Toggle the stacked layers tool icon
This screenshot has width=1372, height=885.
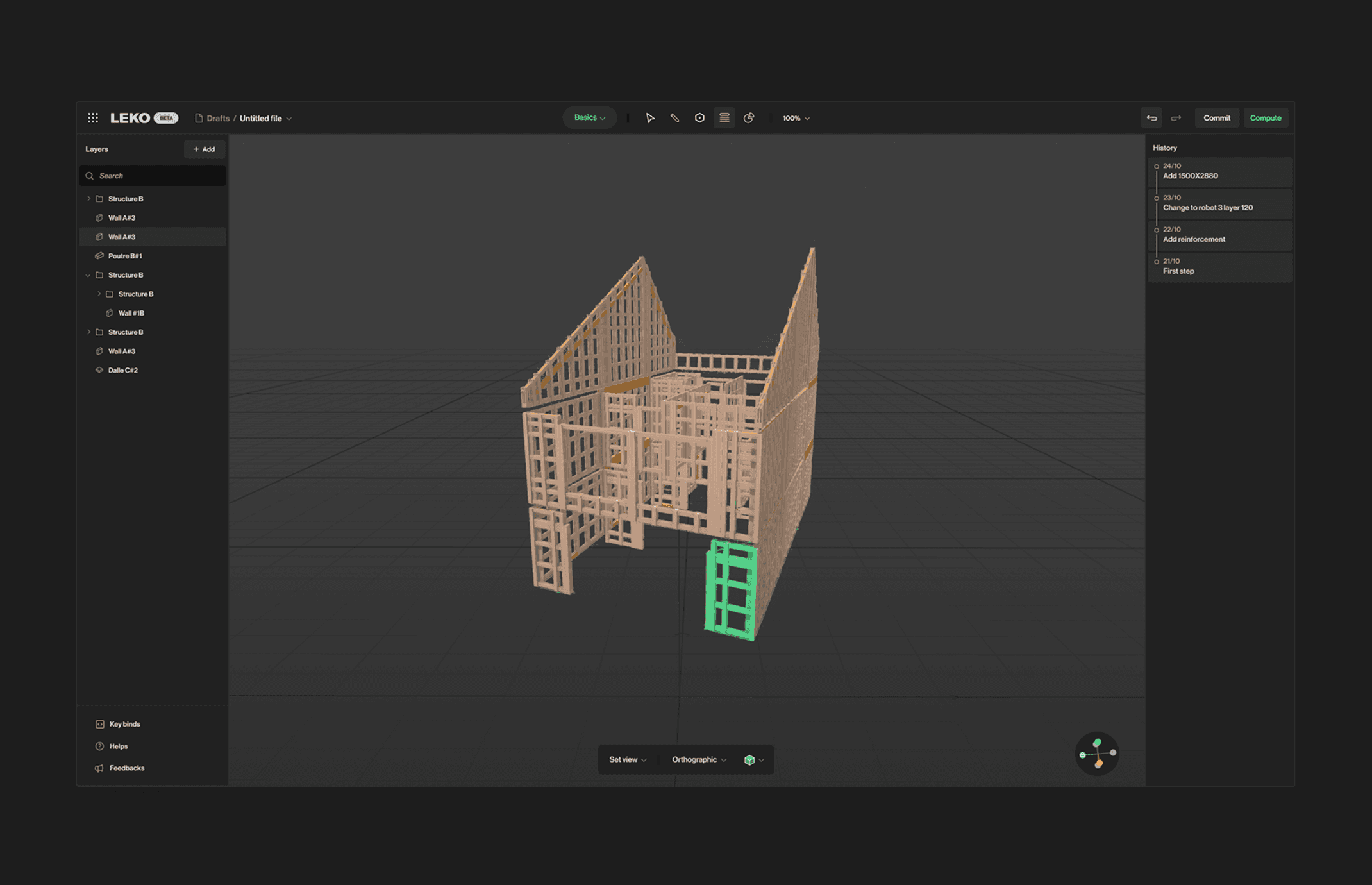point(724,118)
